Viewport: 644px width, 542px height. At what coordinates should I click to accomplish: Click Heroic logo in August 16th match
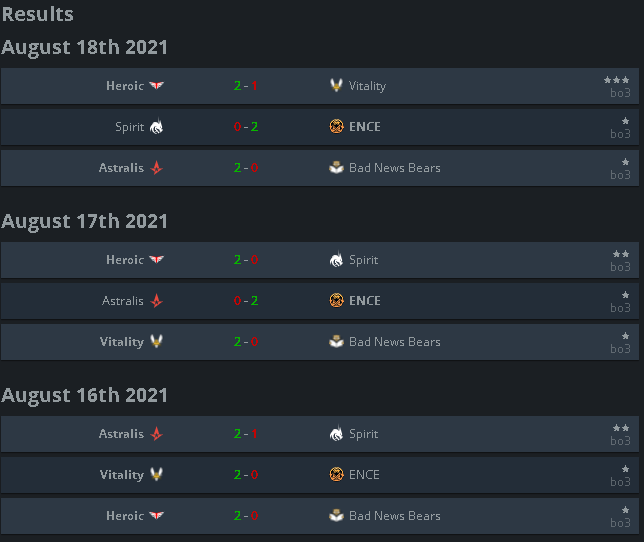pos(156,515)
